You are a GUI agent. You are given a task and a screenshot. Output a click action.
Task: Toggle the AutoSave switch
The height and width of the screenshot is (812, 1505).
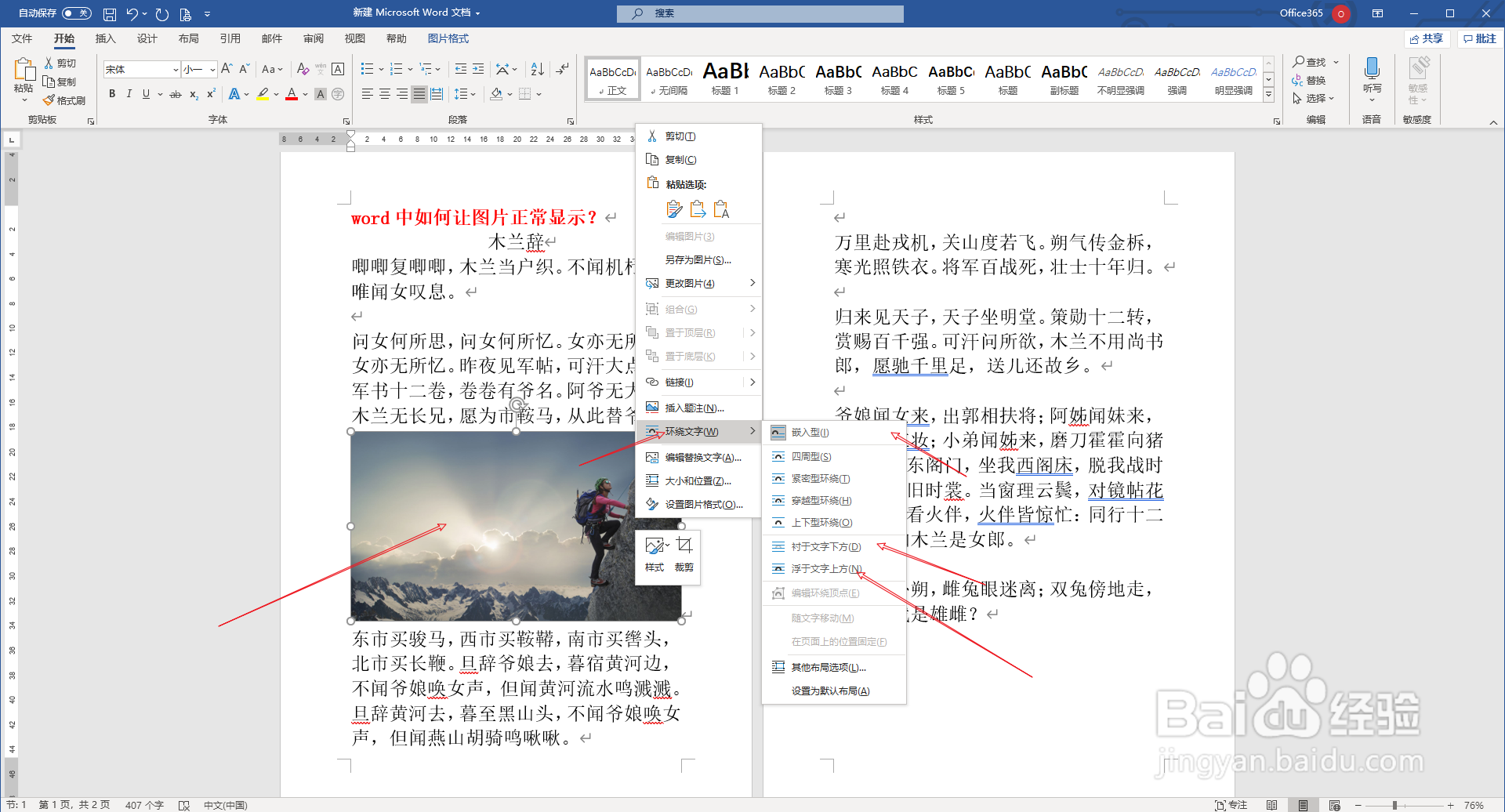pyautogui.click(x=76, y=13)
